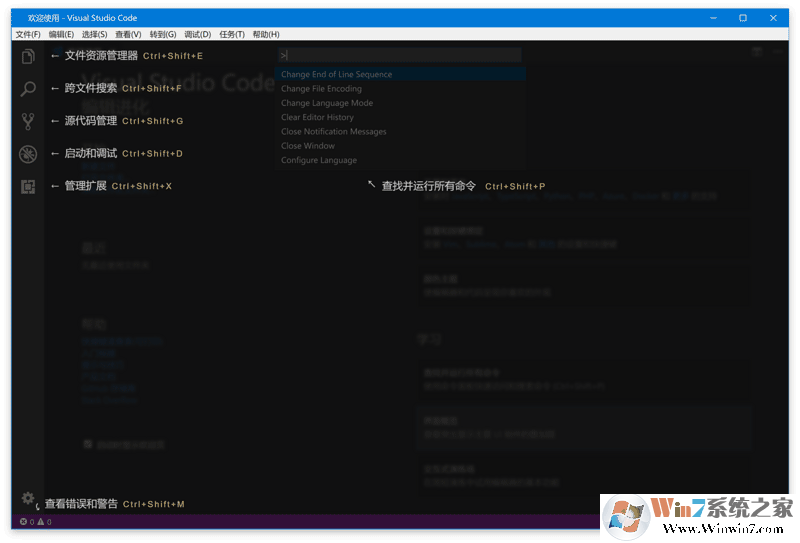
Task: Select Clear Editor History command
Action: click(400, 117)
